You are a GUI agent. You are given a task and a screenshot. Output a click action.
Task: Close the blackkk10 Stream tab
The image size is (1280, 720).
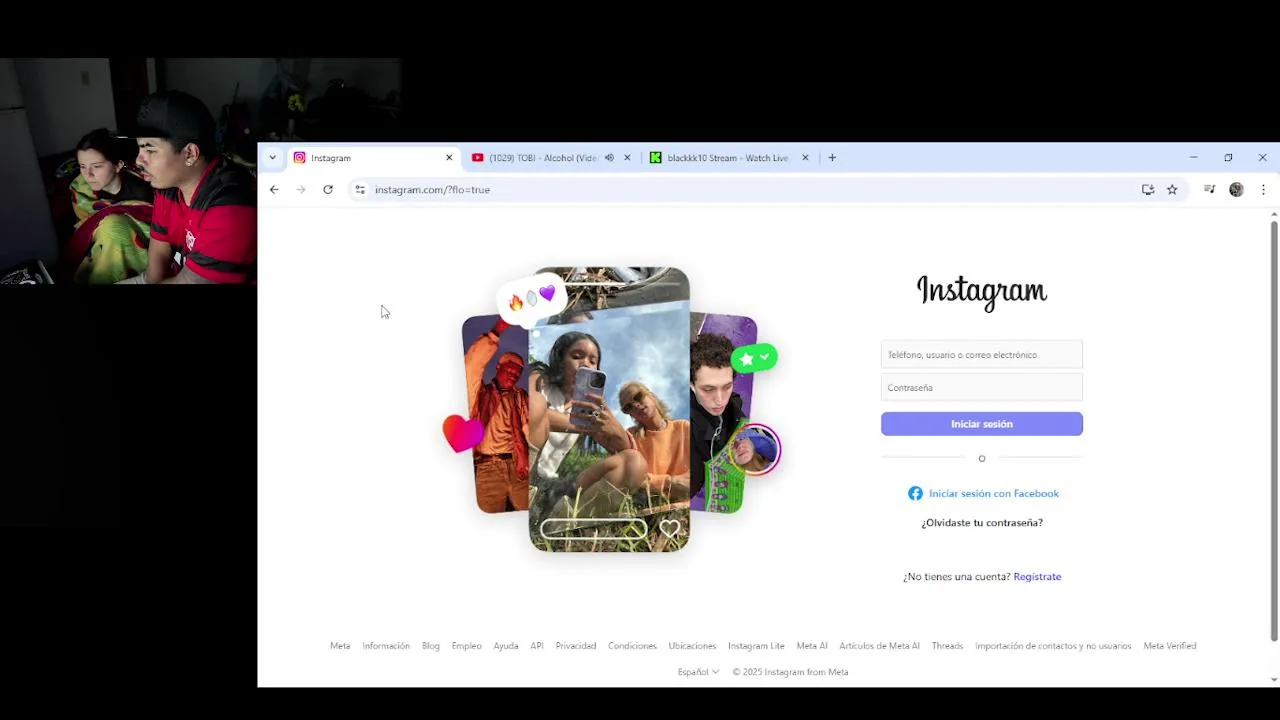805,157
